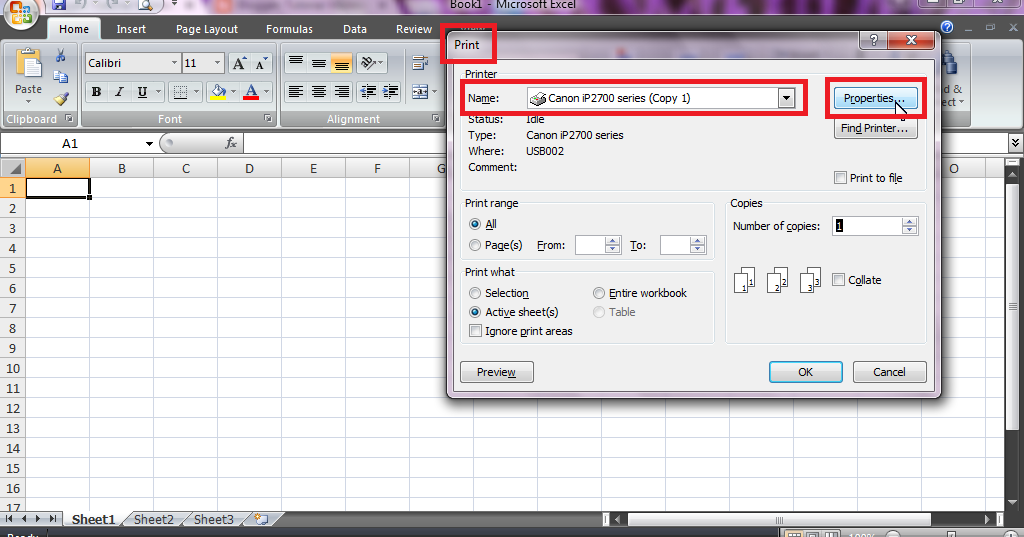Open the Name Box A1 dropdown

pyautogui.click(x=149, y=144)
